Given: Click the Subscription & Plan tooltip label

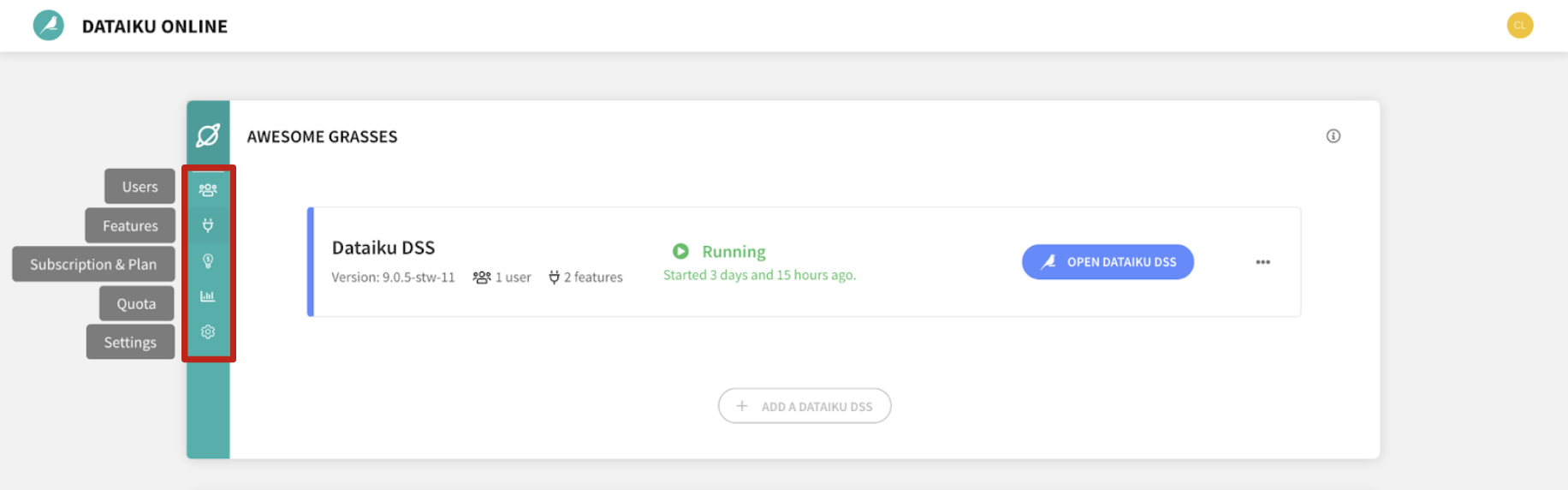Looking at the screenshot, I should click(x=93, y=264).
